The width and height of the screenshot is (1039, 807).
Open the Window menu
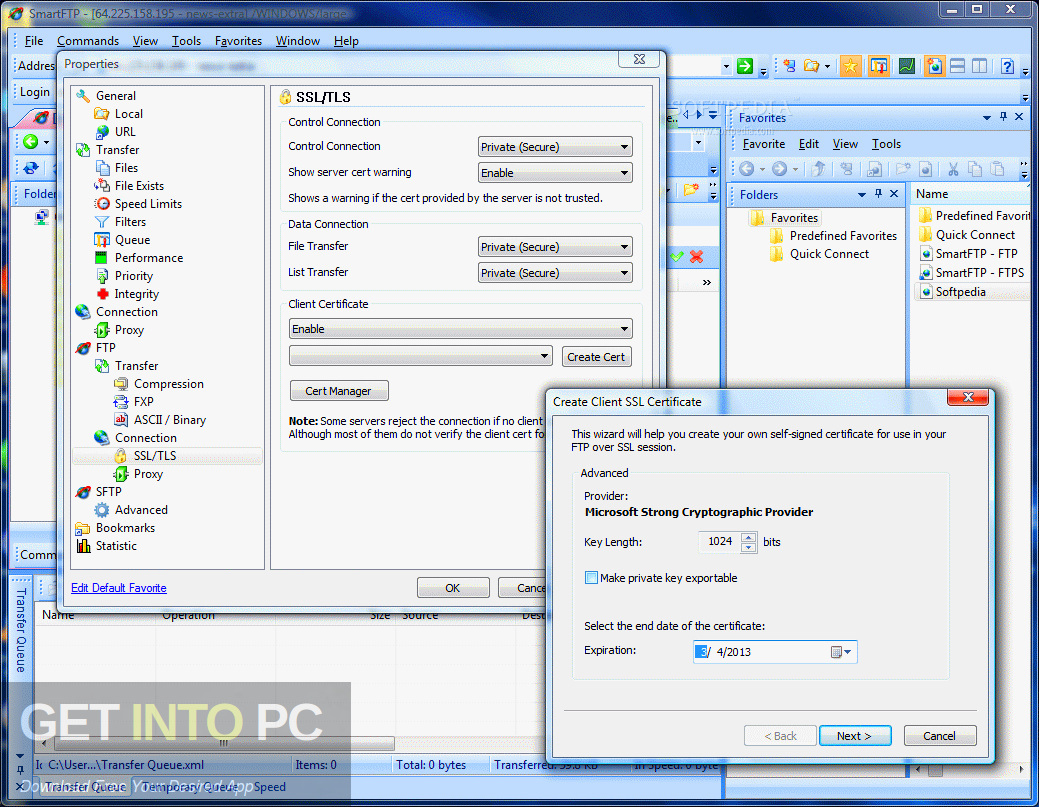[x=298, y=41]
